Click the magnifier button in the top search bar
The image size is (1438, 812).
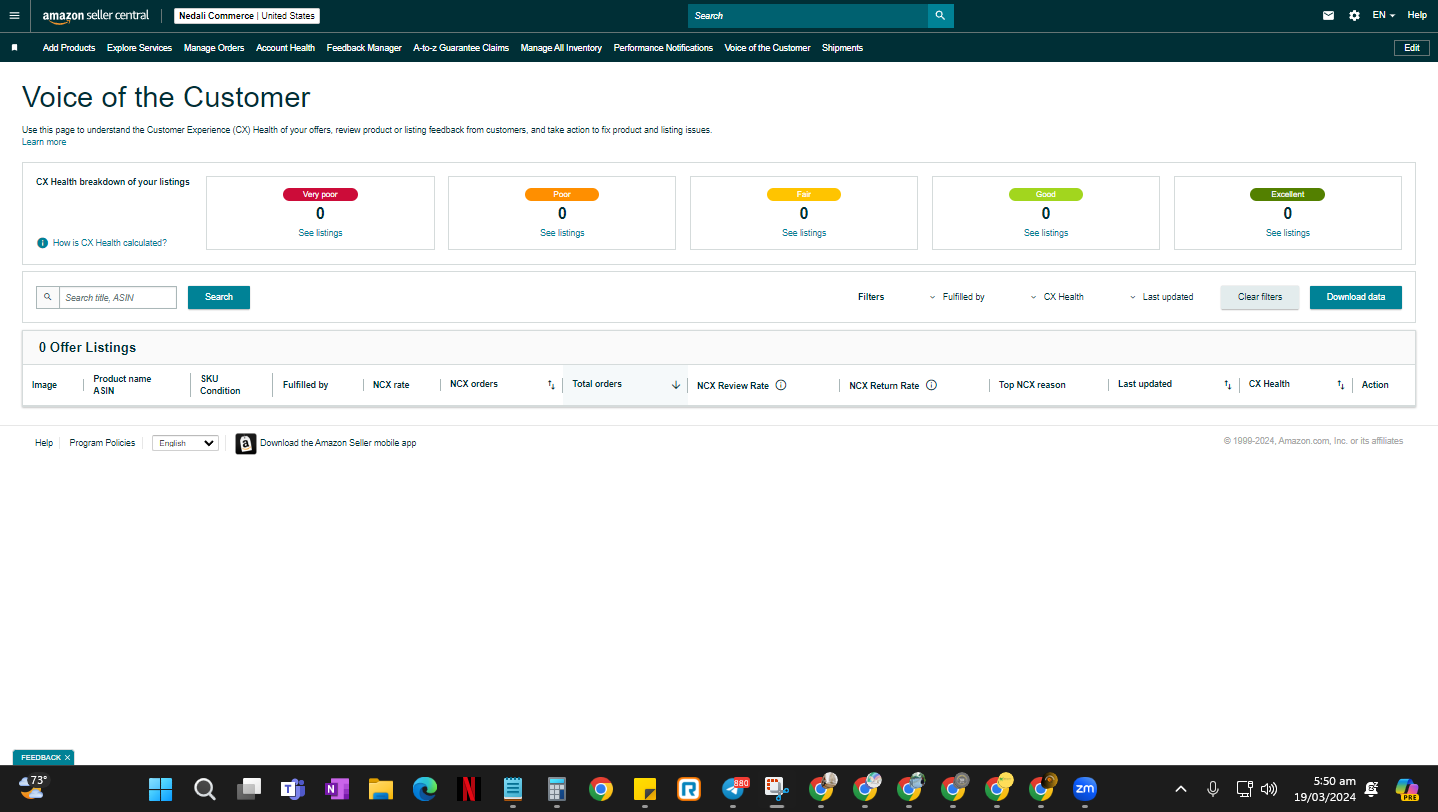click(x=940, y=16)
